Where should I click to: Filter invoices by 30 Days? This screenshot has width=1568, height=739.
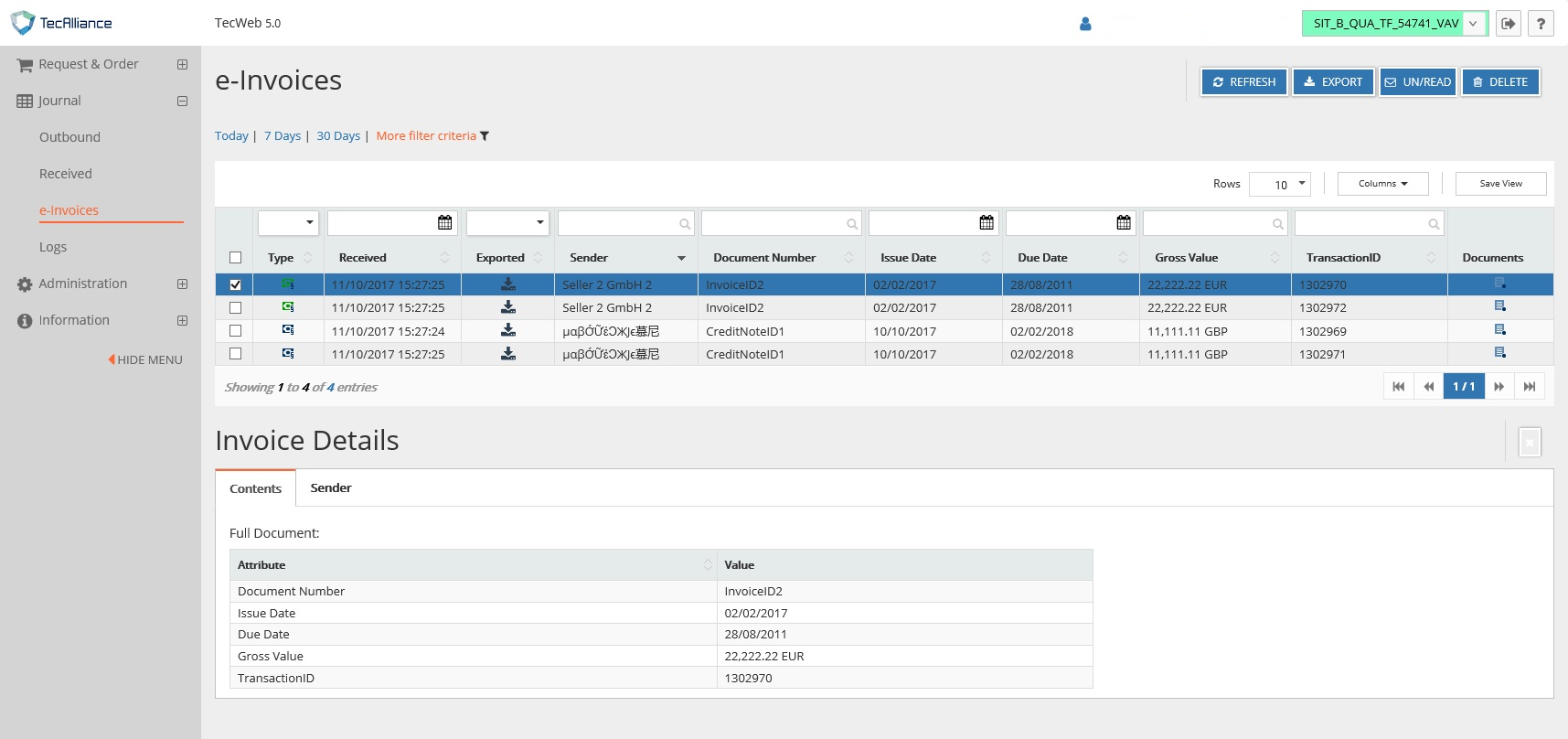tap(338, 136)
